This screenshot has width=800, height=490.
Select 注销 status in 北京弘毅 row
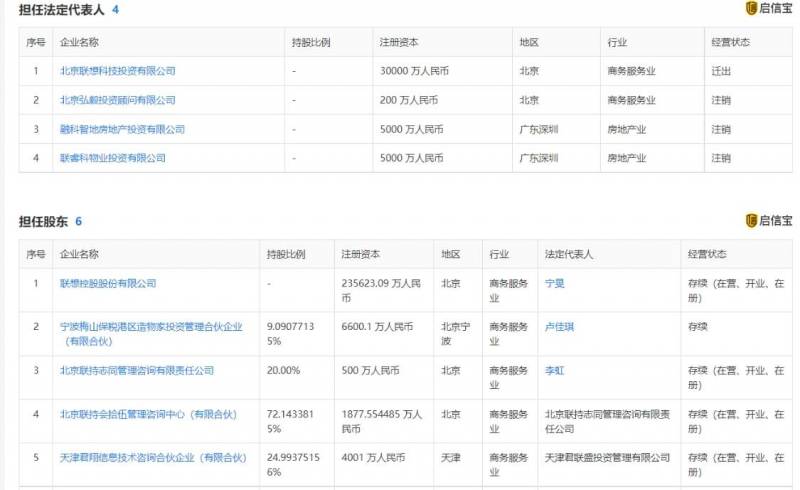(721, 100)
